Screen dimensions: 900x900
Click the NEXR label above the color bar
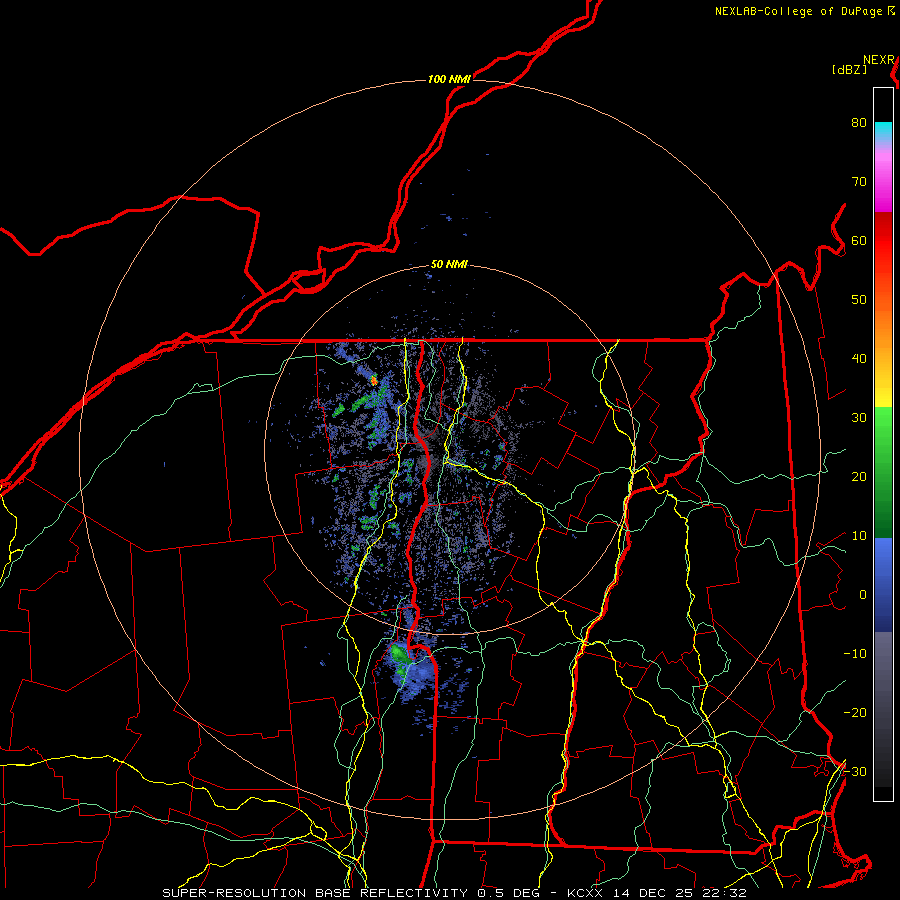(879, 60)
